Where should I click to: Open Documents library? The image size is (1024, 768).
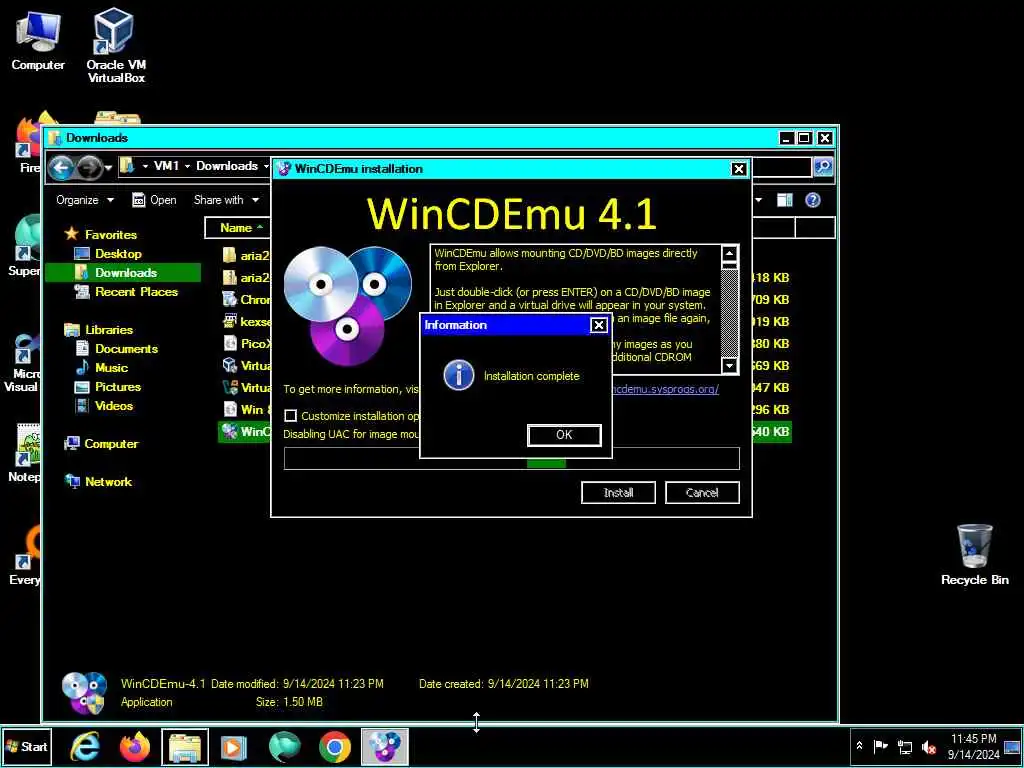(116, 349)
